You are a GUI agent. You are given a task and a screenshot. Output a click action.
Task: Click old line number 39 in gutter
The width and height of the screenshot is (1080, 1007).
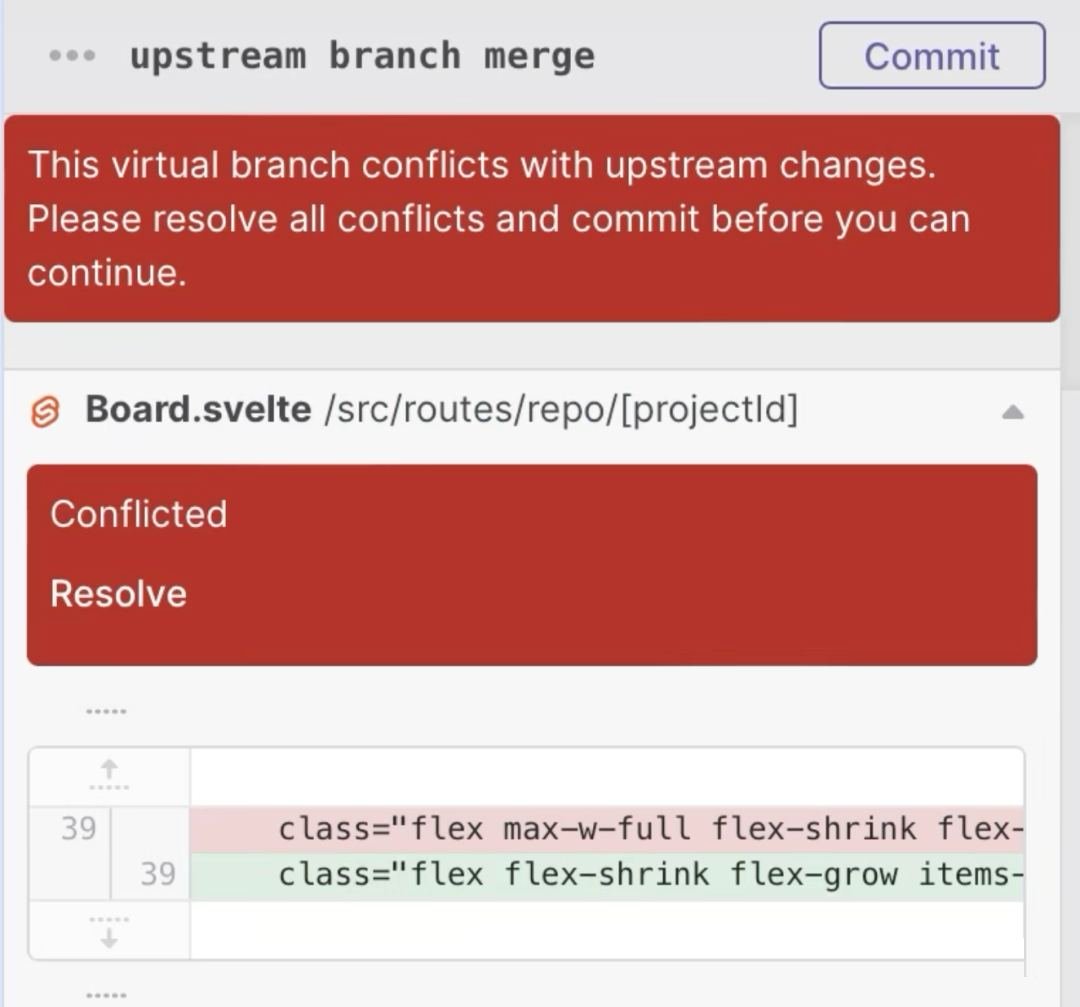[x=77, y=829]
